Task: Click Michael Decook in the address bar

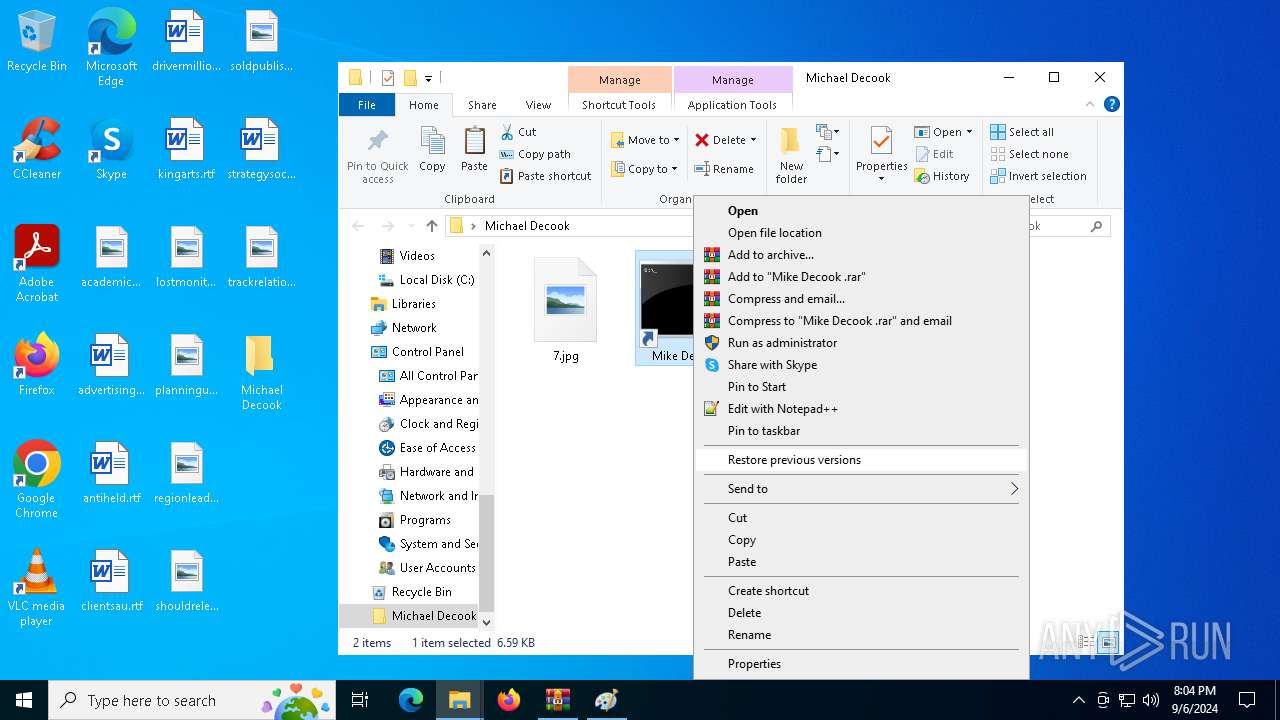Action: [527, 226]
